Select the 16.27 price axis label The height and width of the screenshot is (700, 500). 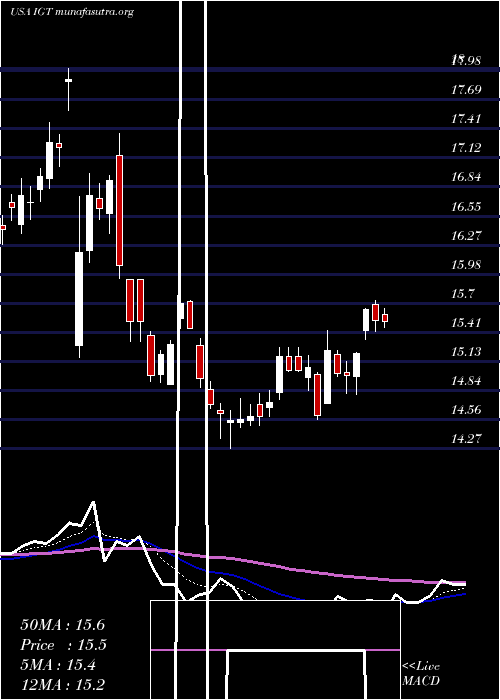(466, 235)
